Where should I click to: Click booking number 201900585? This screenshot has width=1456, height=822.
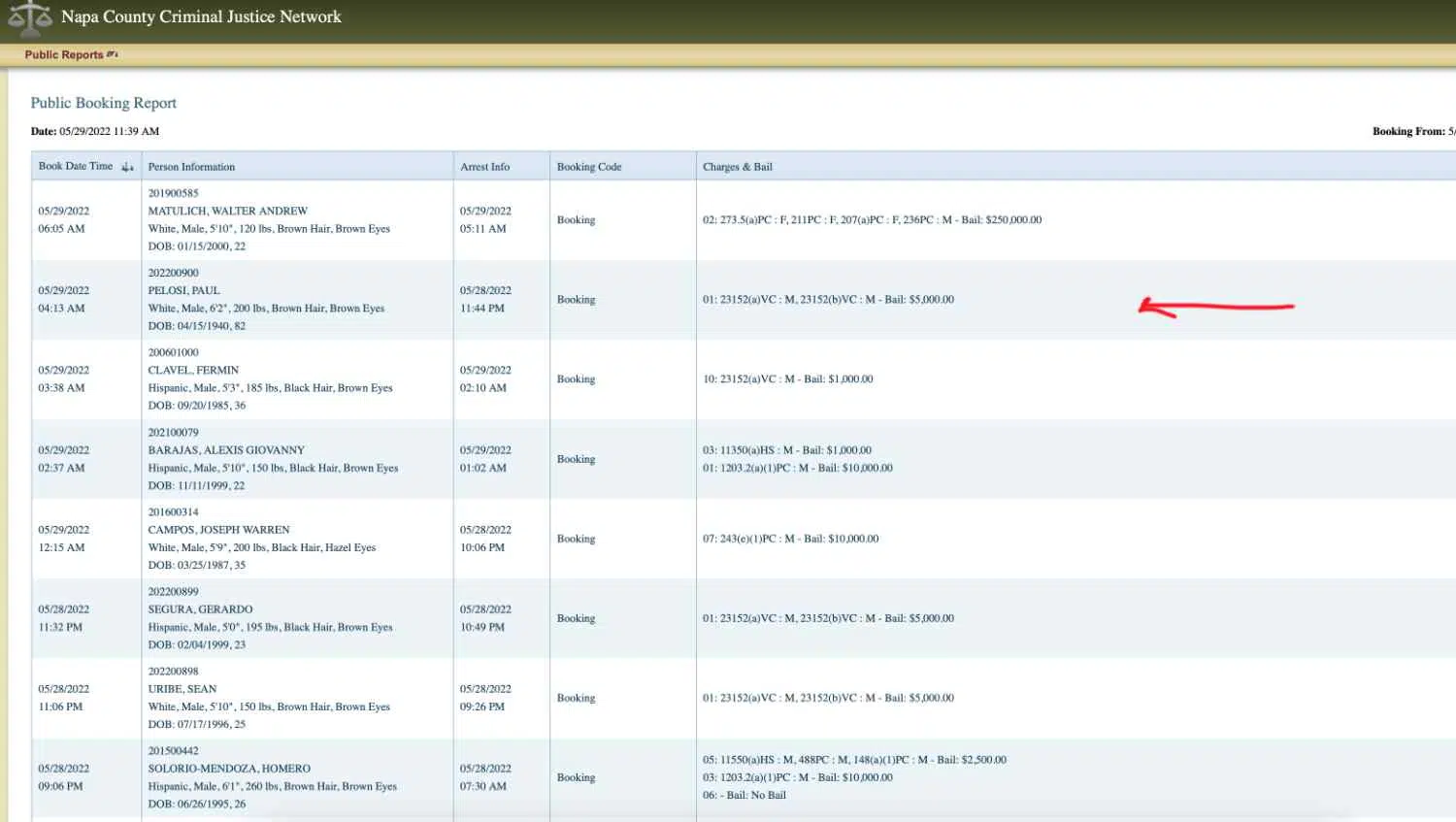click(x=173, y=193)
